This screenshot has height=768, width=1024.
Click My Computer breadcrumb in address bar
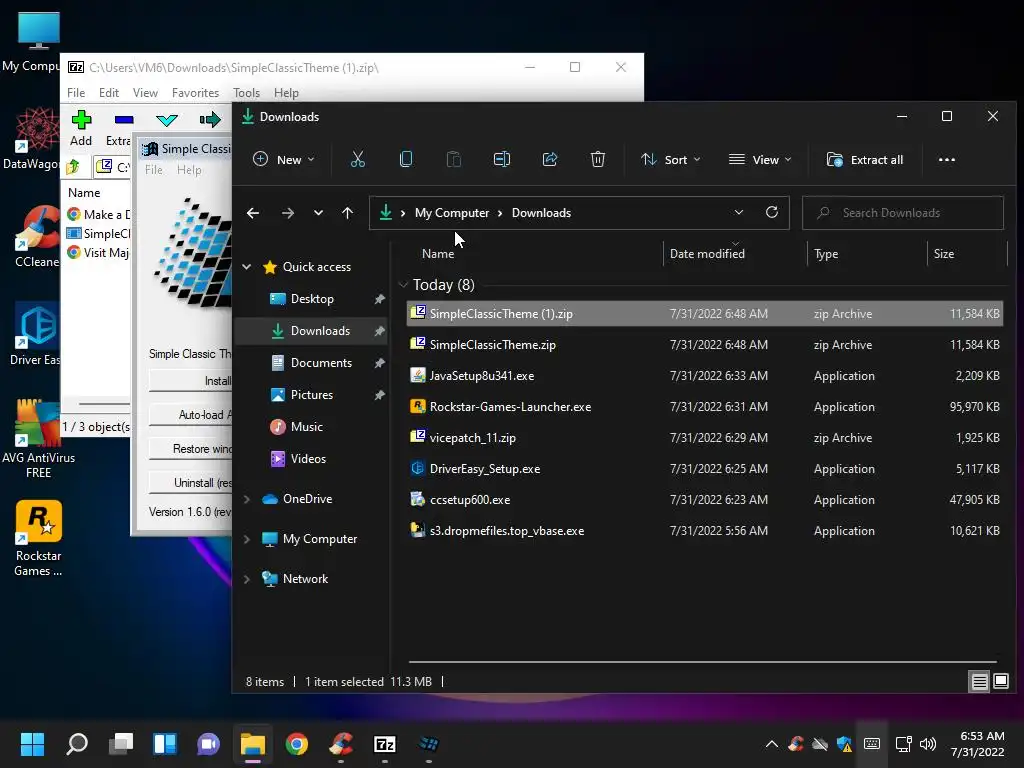pyautogui.click(x=451, y=213)
